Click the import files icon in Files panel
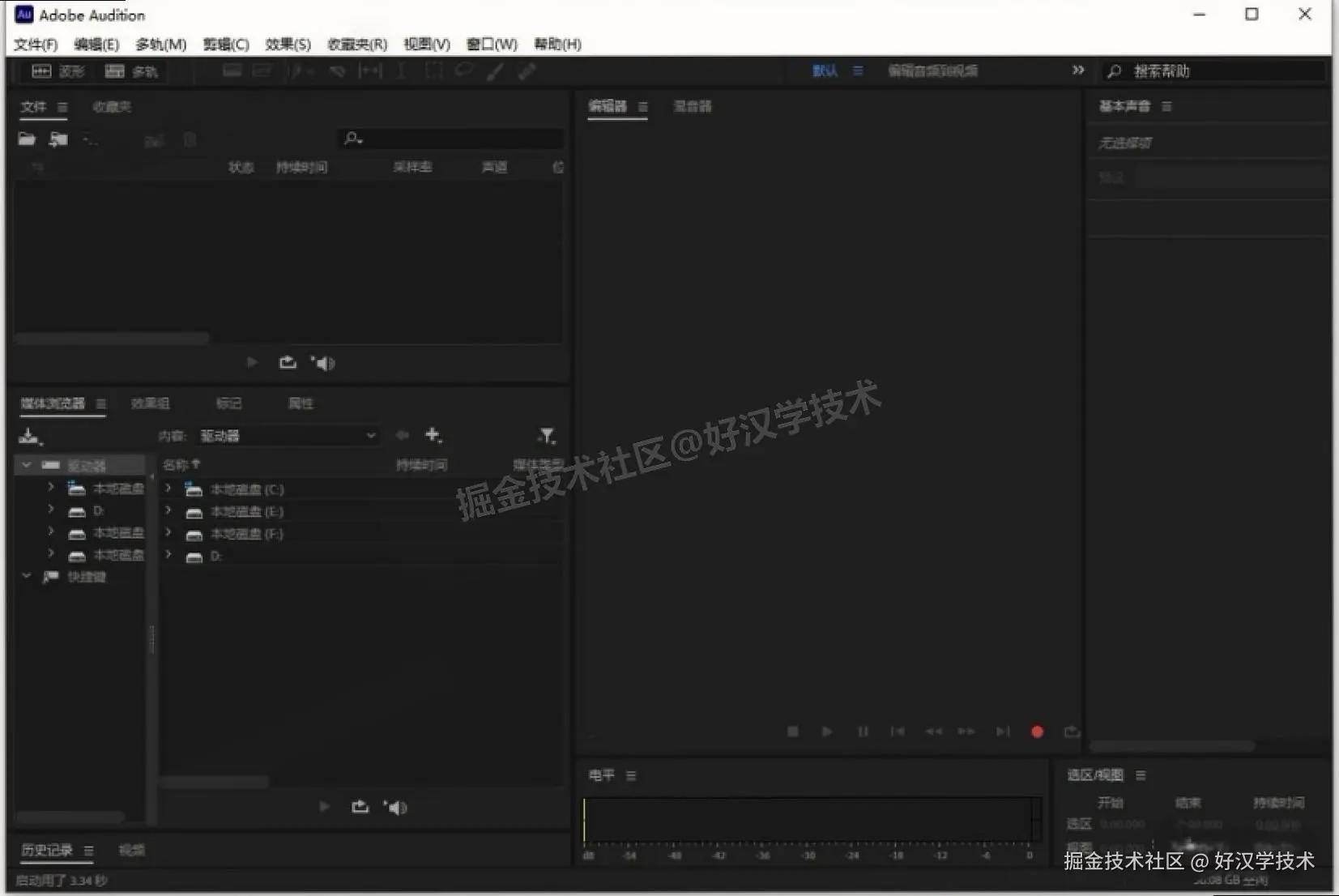1339x896 pixels. 58,139
